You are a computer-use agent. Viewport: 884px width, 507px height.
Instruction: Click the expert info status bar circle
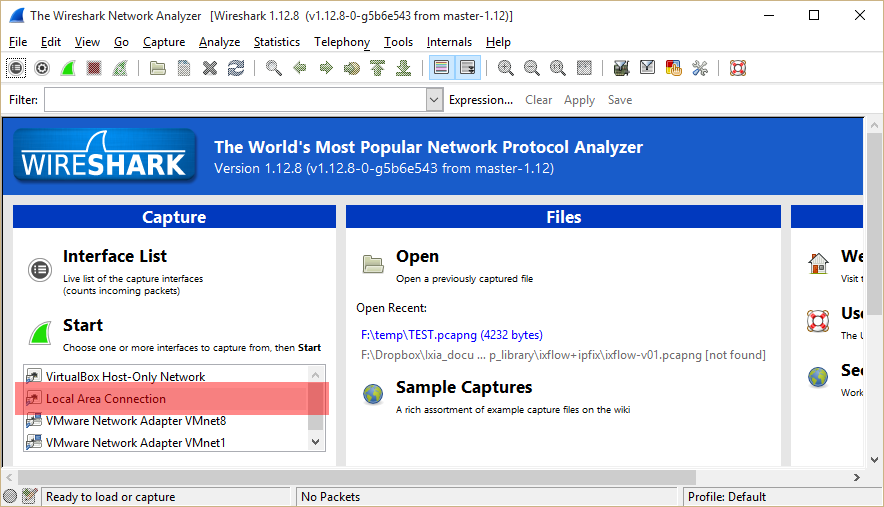(x=10, y=496)
